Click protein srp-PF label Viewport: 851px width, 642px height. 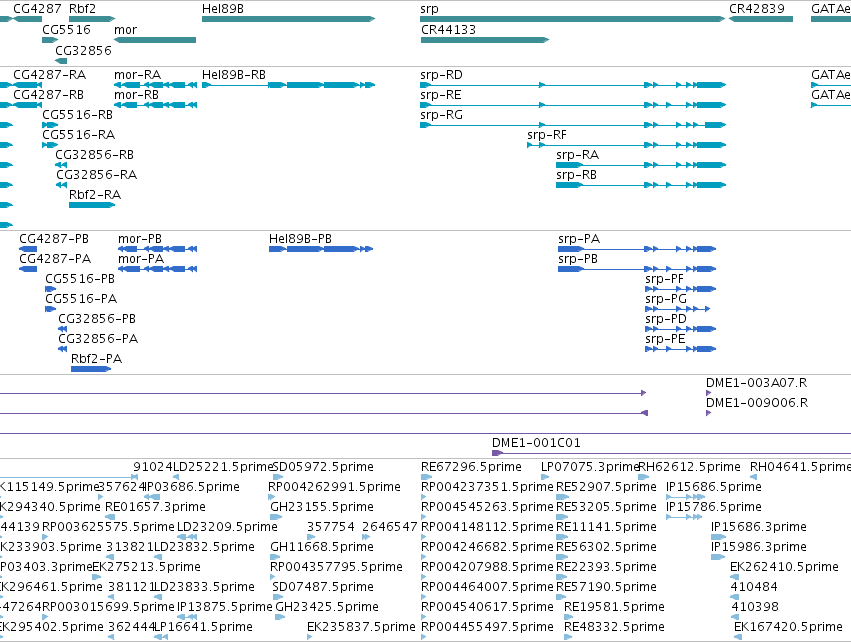(x=664, y=279)
